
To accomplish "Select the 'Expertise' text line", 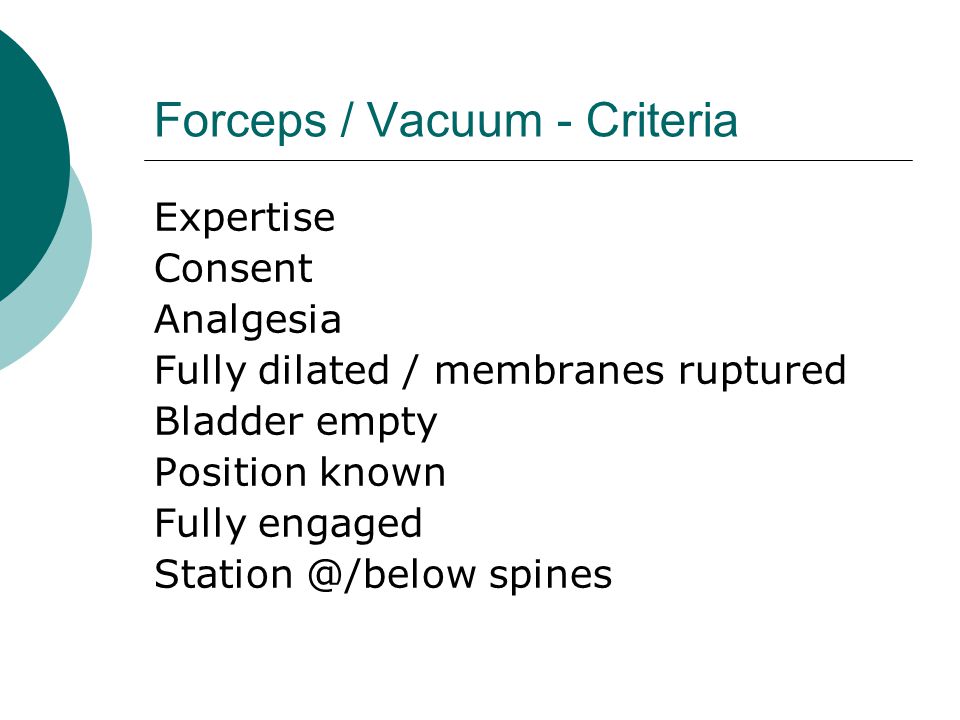I will [245, 219].
